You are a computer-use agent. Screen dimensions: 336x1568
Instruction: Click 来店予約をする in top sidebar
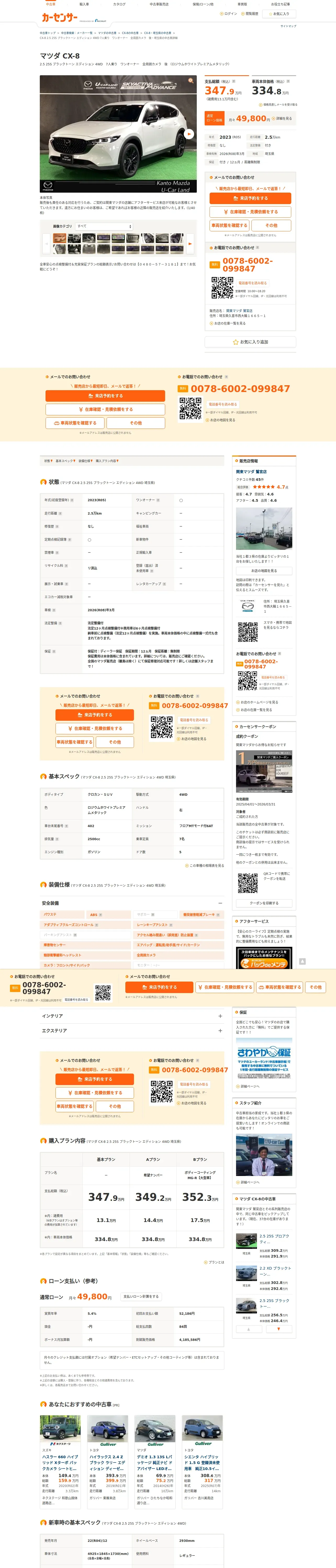[x=251, y=198]
